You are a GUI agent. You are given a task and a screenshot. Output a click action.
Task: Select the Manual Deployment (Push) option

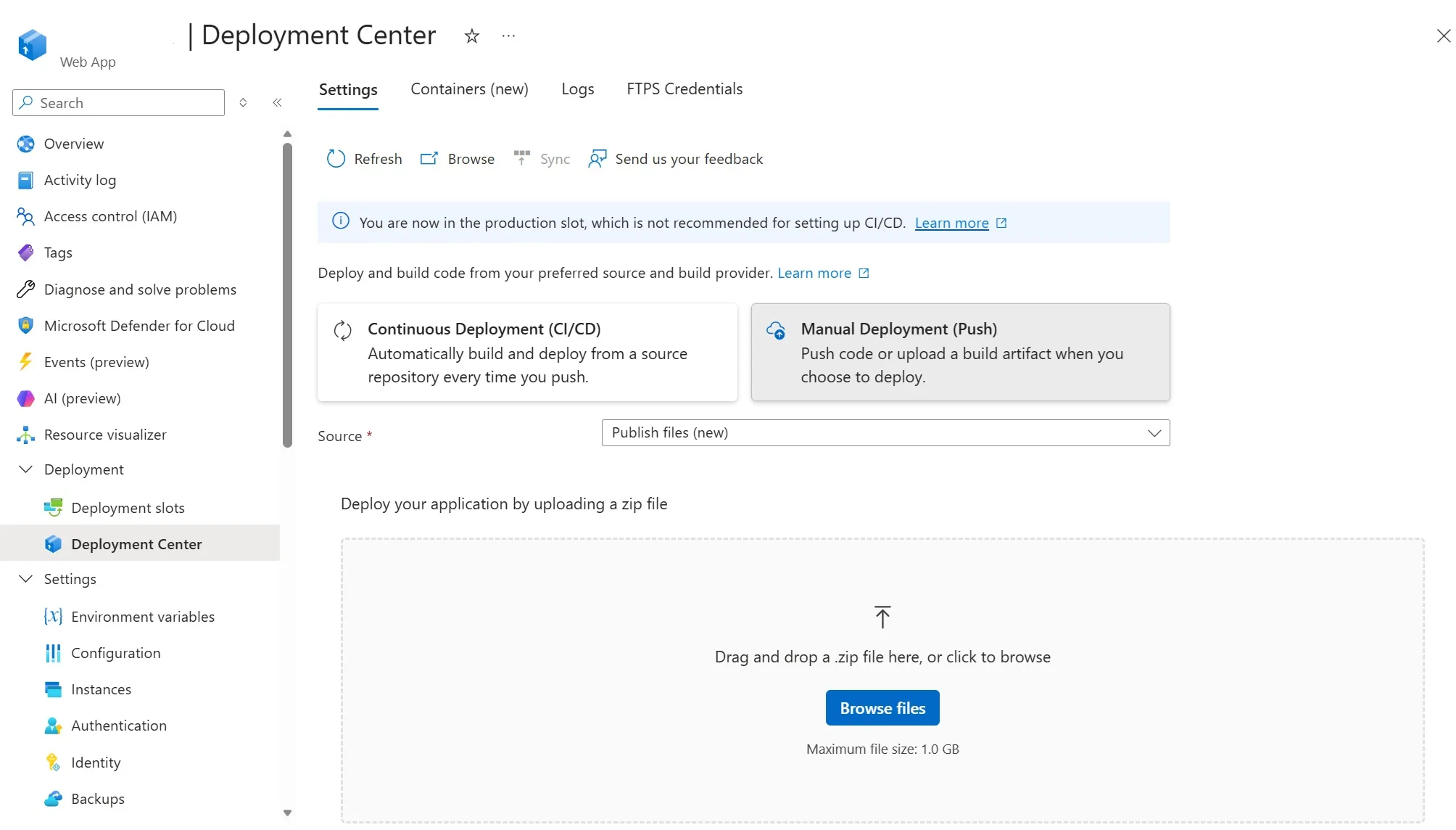point(961,353)
